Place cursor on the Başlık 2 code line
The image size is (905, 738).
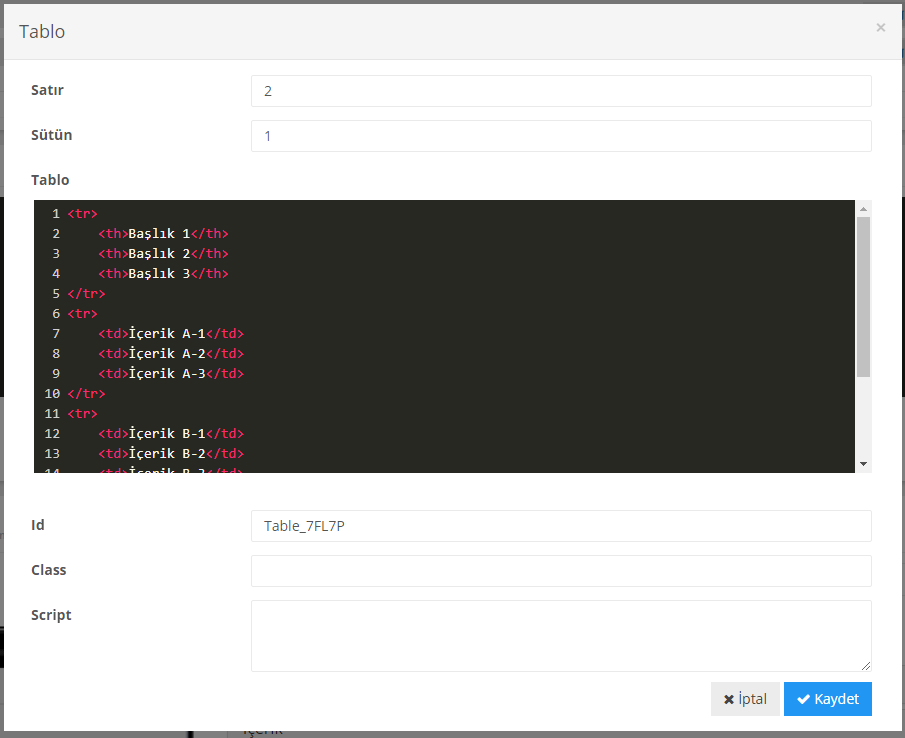pos(163,254)
